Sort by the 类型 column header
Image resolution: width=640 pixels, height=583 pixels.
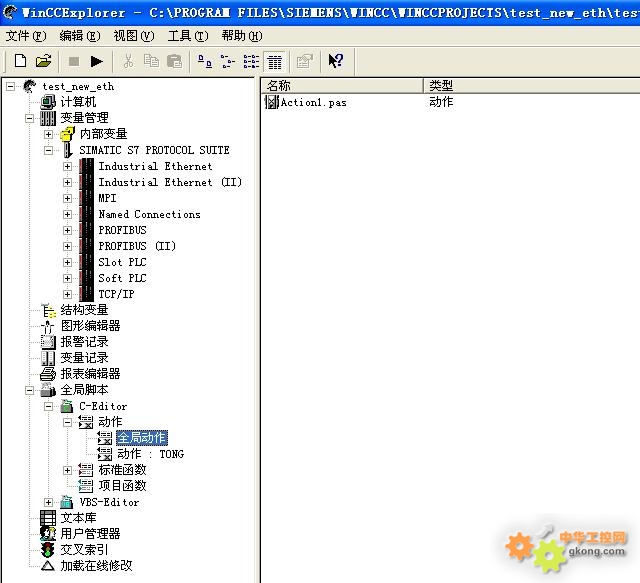pyautogui.click(x=532, y=85)
